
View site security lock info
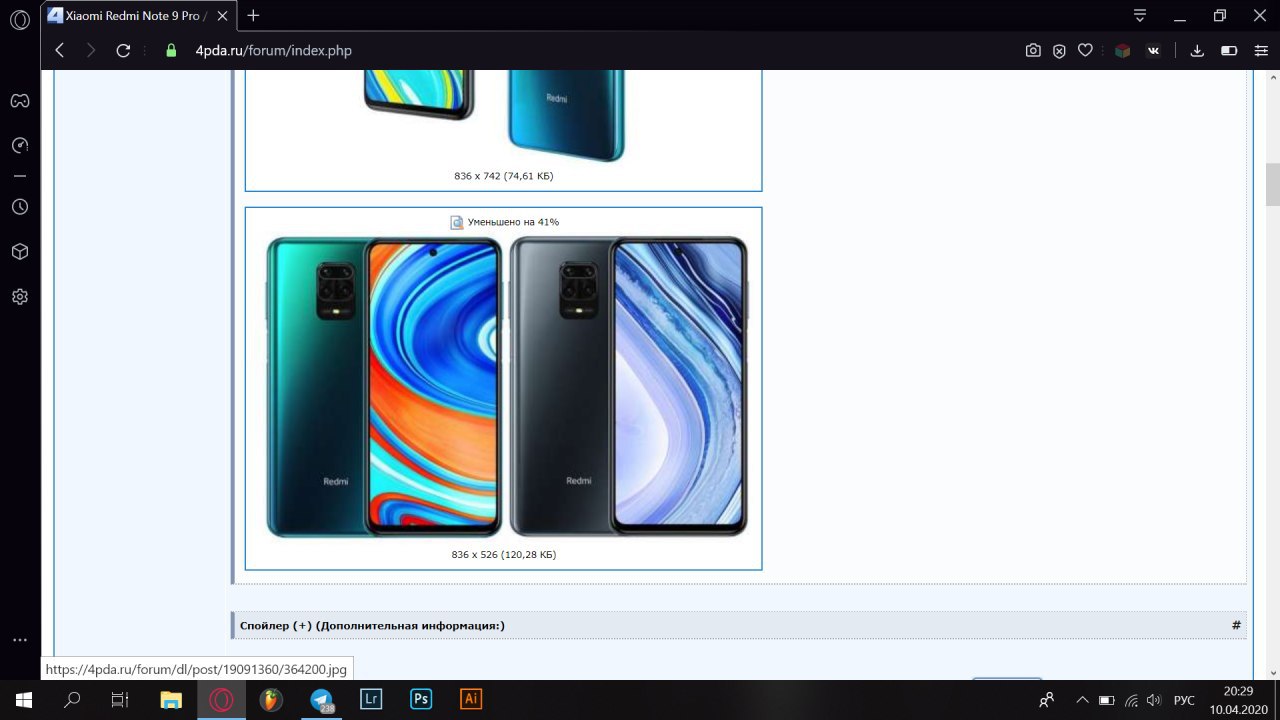coord(171,50)
